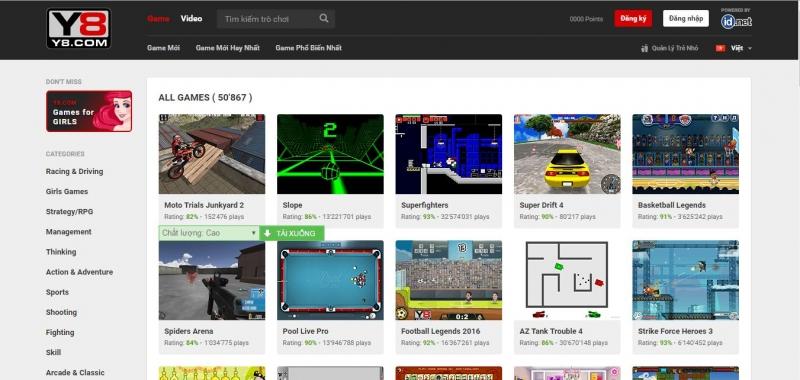The width and height of the screenshot is (800, 380).
Task: Click the green Tải Xuống download button
Action: [292, 233]
